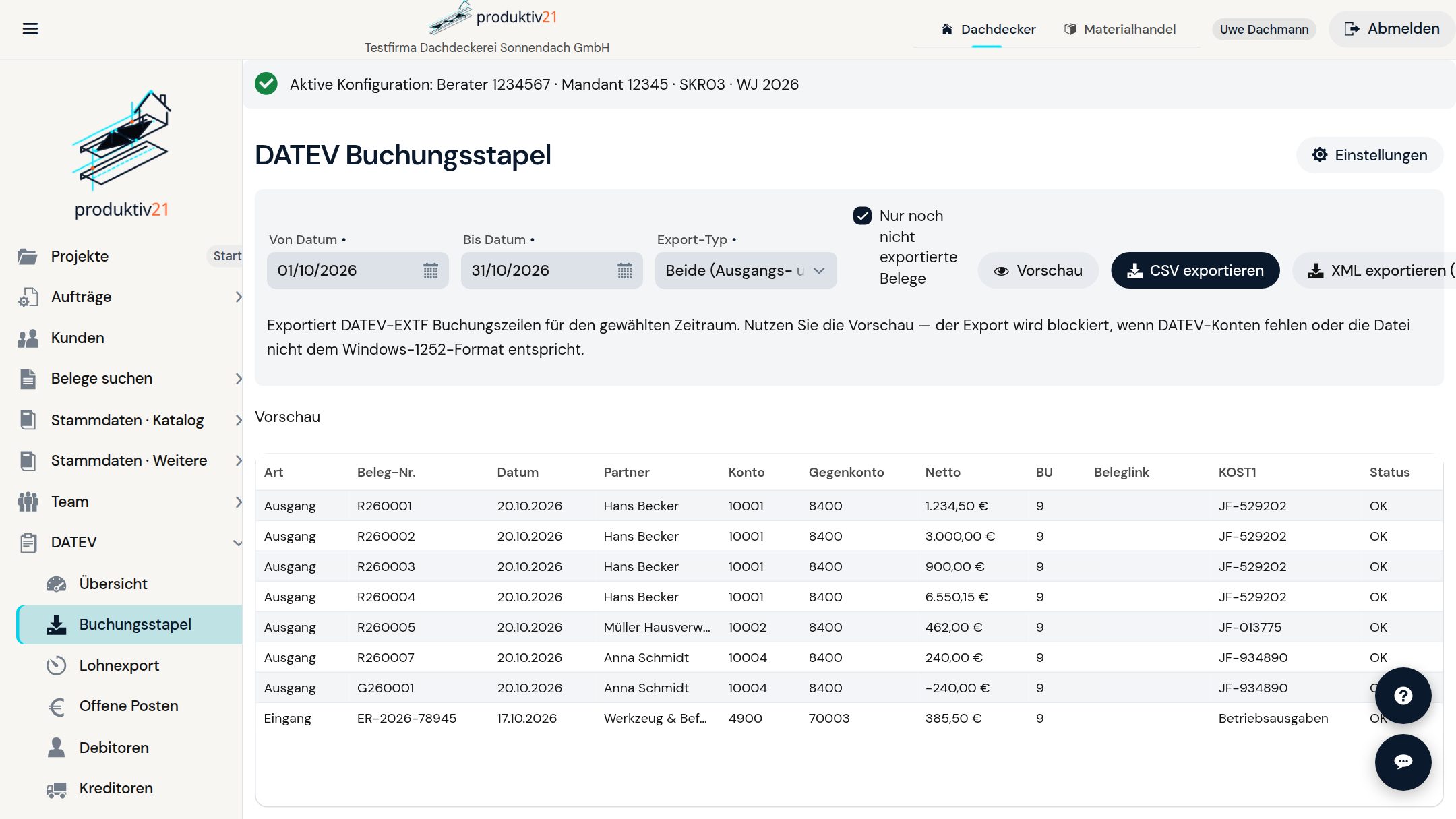Click the Uwe Dachmann user badge

click(x=1264, y=29)
